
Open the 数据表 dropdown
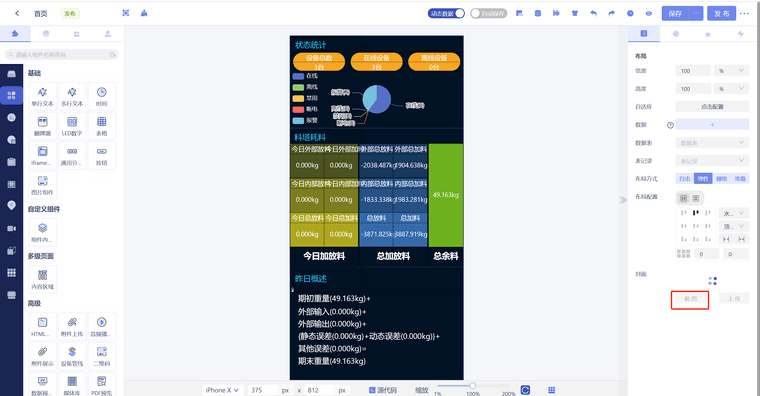712,143
